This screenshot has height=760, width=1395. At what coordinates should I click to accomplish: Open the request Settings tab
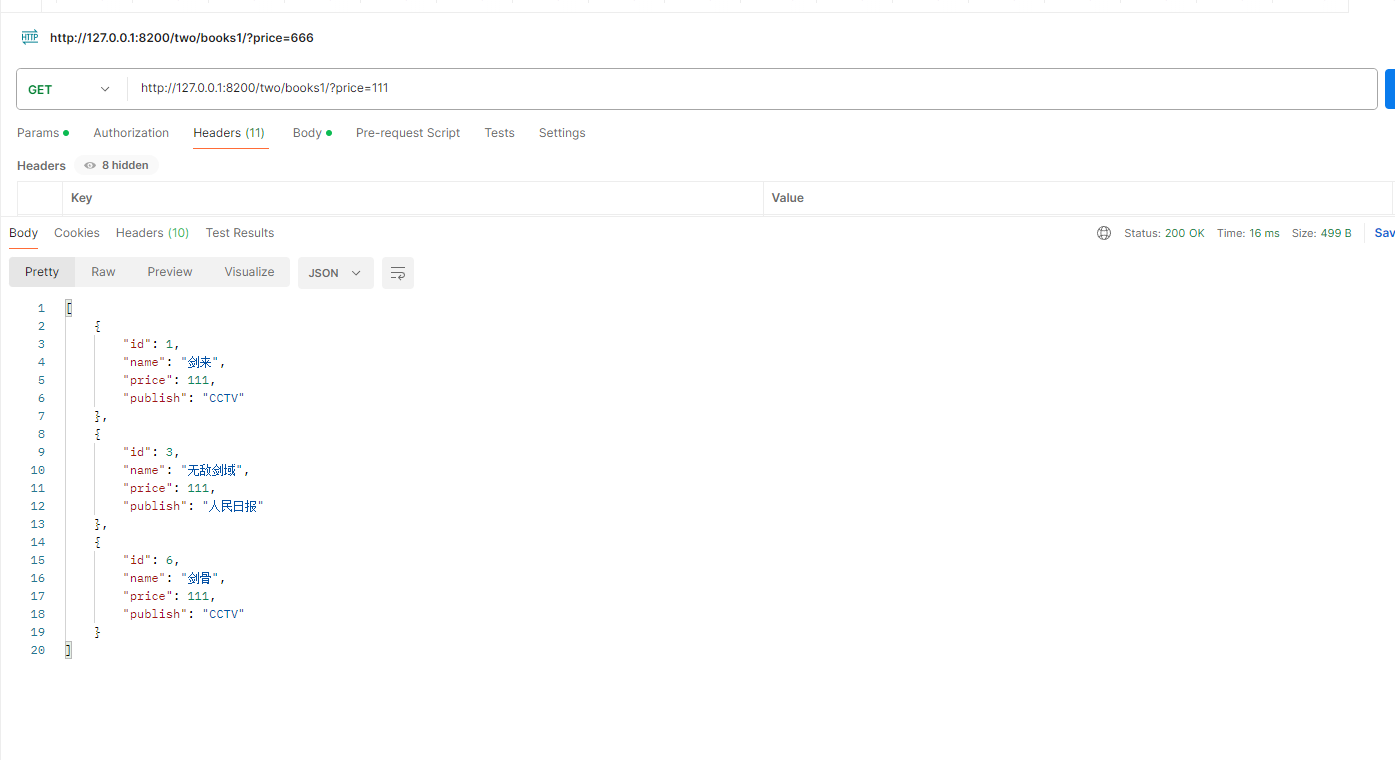(x=562, y=133)
